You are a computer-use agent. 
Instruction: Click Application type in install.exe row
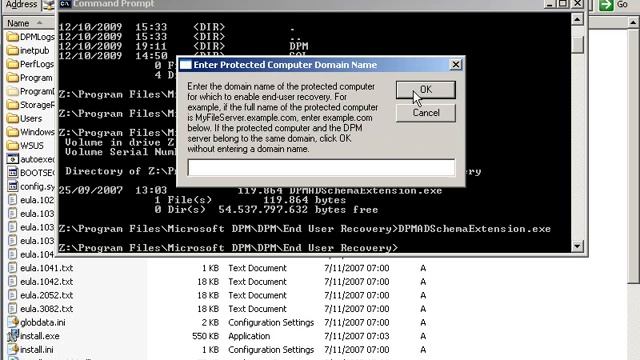pos(249,336)
